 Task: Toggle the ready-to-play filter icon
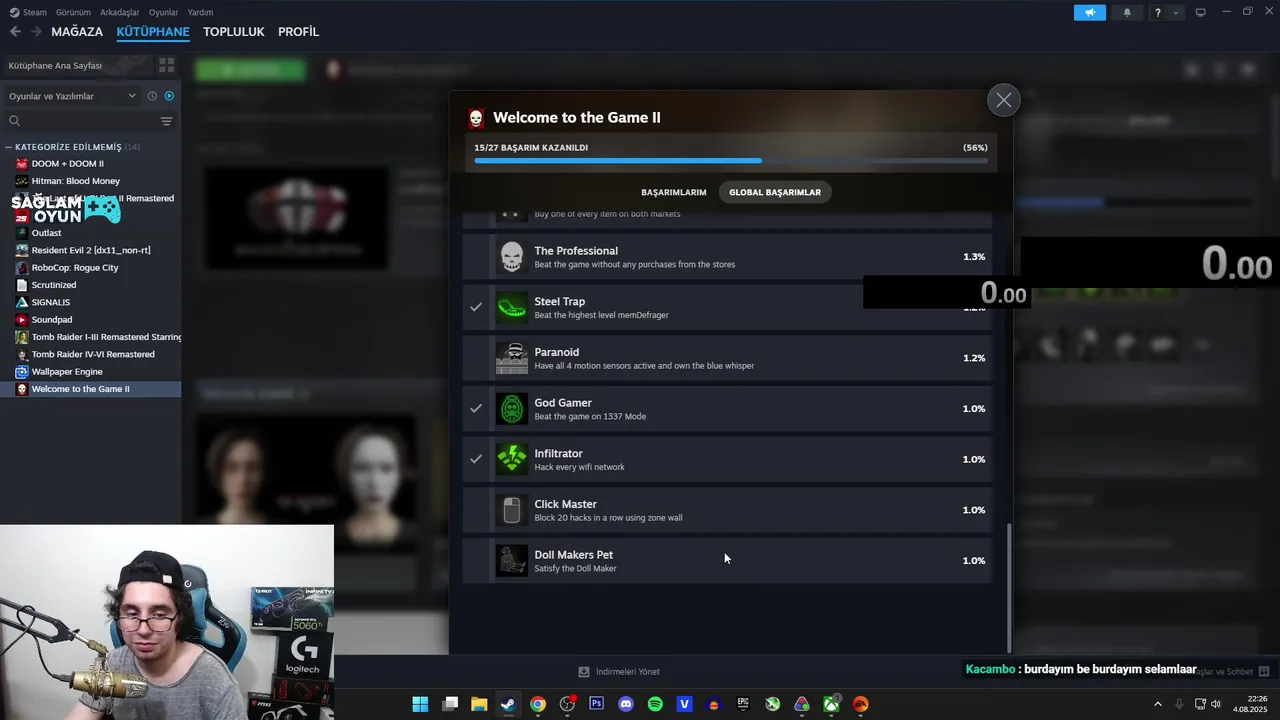coord(169,96)
